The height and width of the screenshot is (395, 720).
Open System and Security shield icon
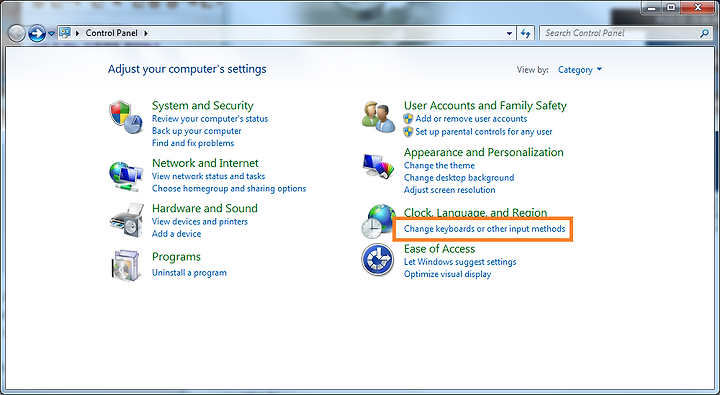point(126,117)
